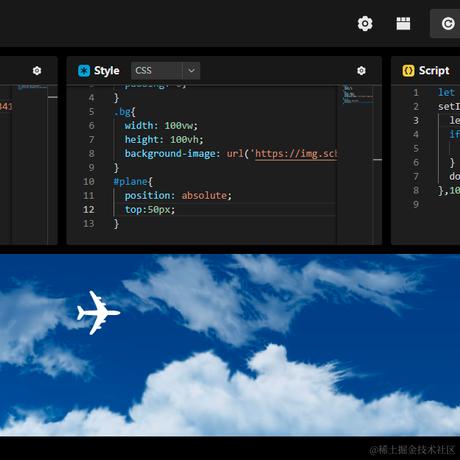
Task: Open the CSS preprocessor dropdown
Action: point(166,71)
